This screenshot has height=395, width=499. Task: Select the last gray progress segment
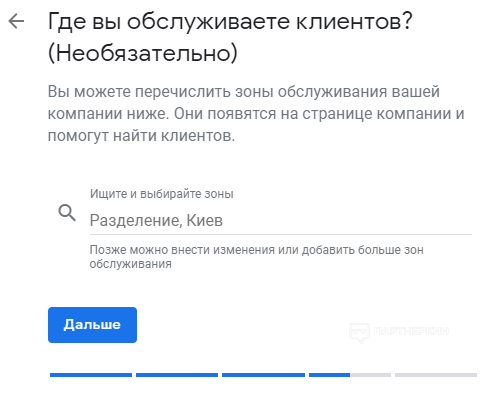(436, 375)
